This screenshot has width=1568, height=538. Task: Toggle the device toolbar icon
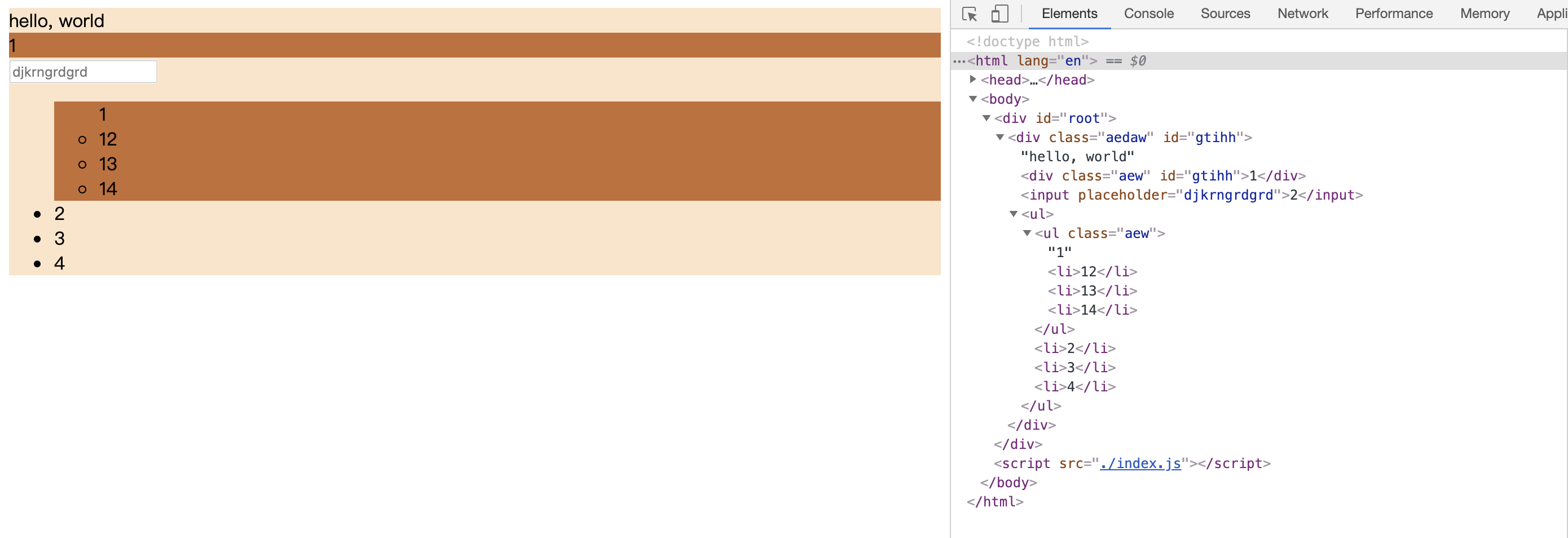pyautogui.click(x=999, y=14)
